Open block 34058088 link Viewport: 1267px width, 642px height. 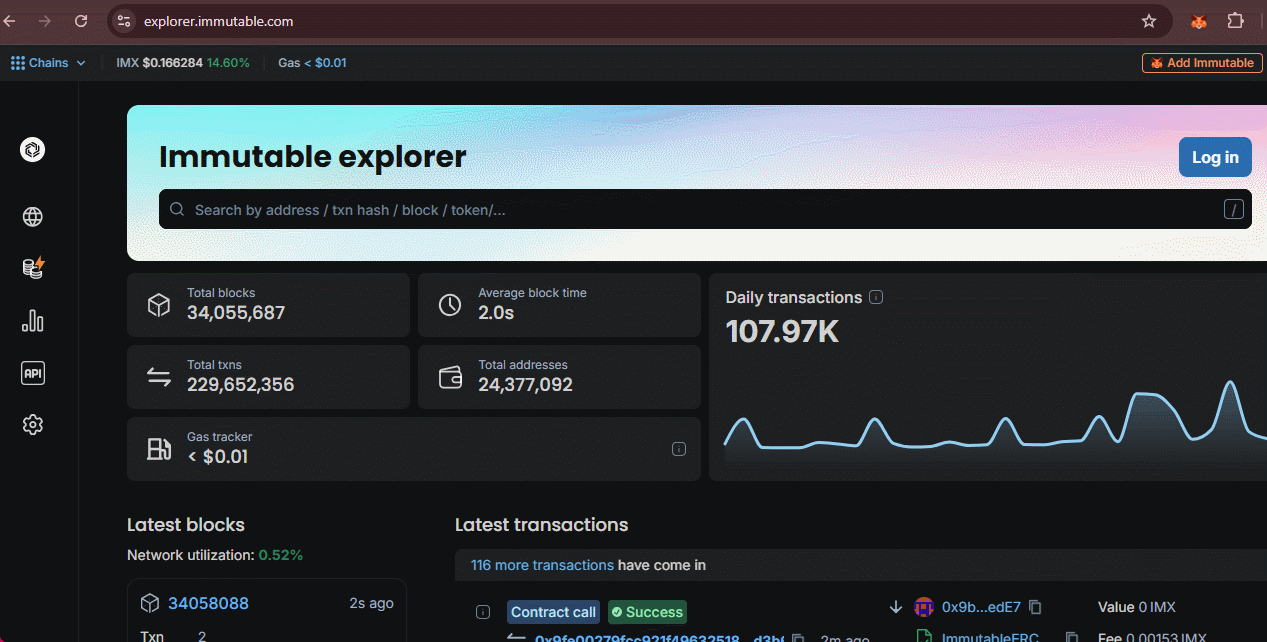point(208,603)
